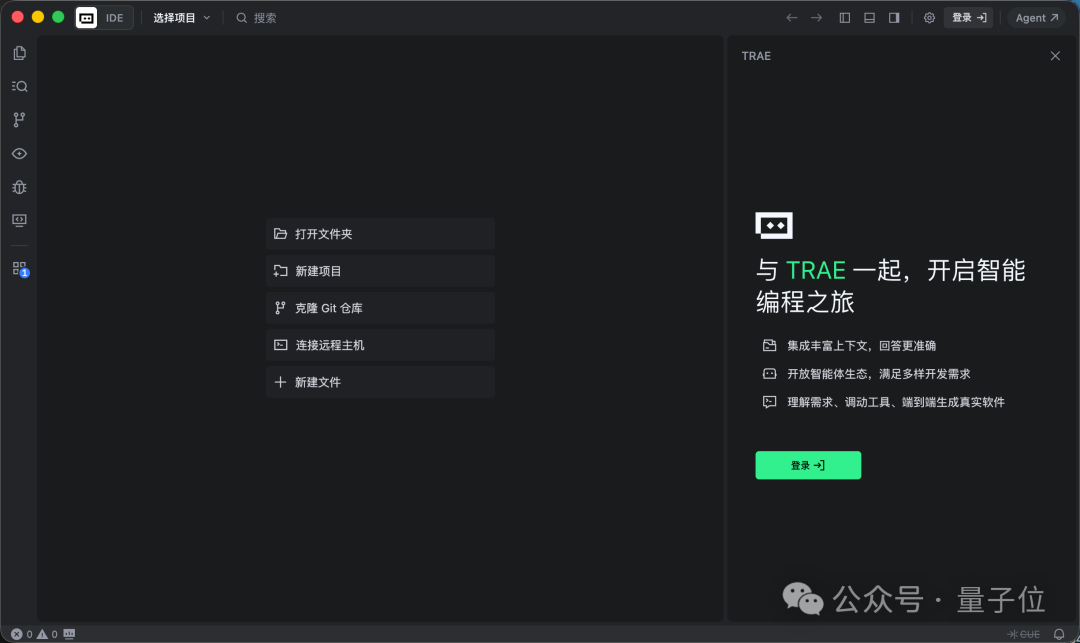Expand the 选择项目 project dropdown
The image size is (1080, 643).
click(182, 18)
